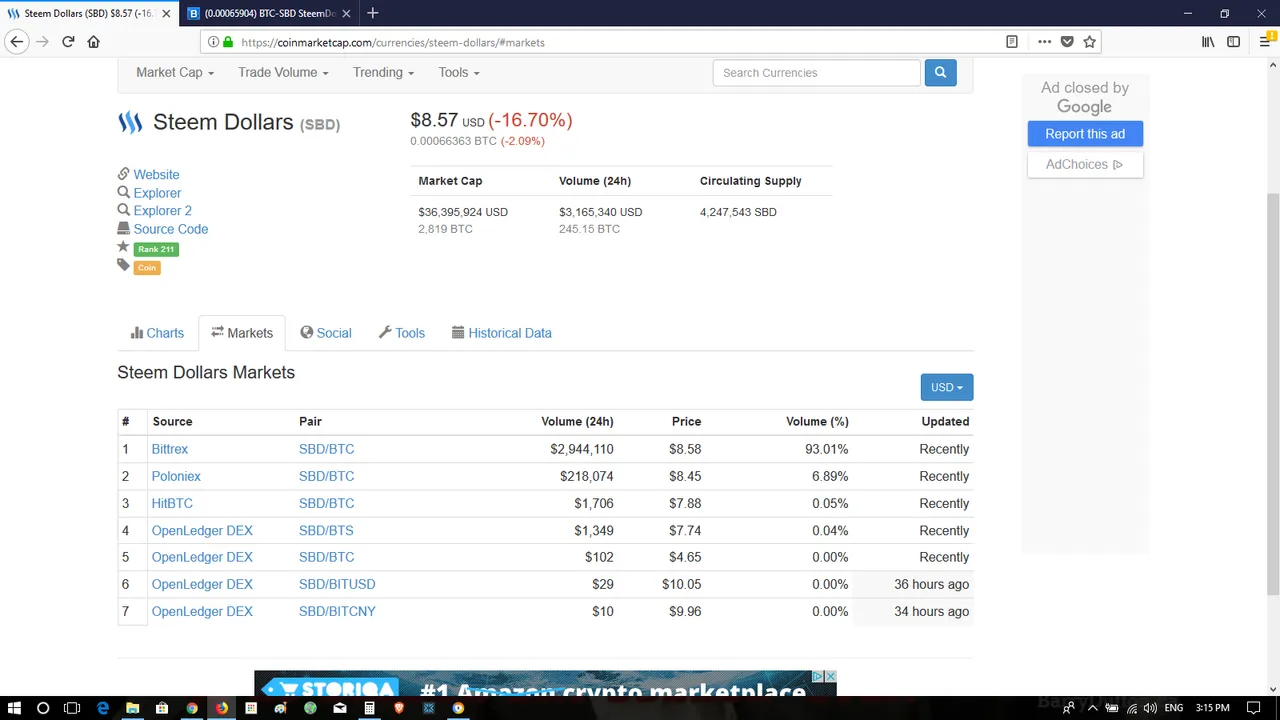Open Firefox hamburger menu
Viewport: 1280px width, 720px height.
(x=1265, y=42)
